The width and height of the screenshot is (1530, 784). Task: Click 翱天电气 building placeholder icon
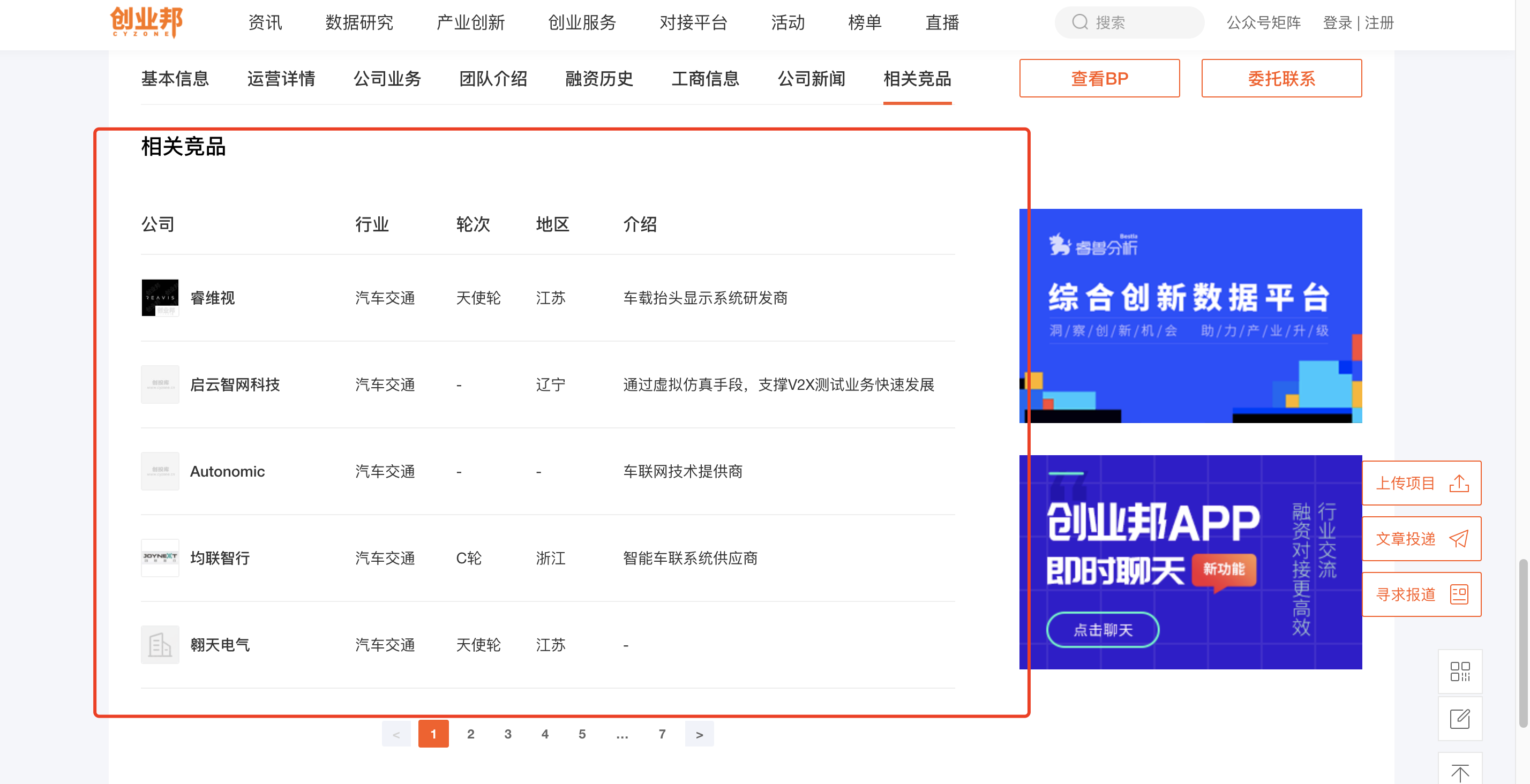(x=160, y=644)
